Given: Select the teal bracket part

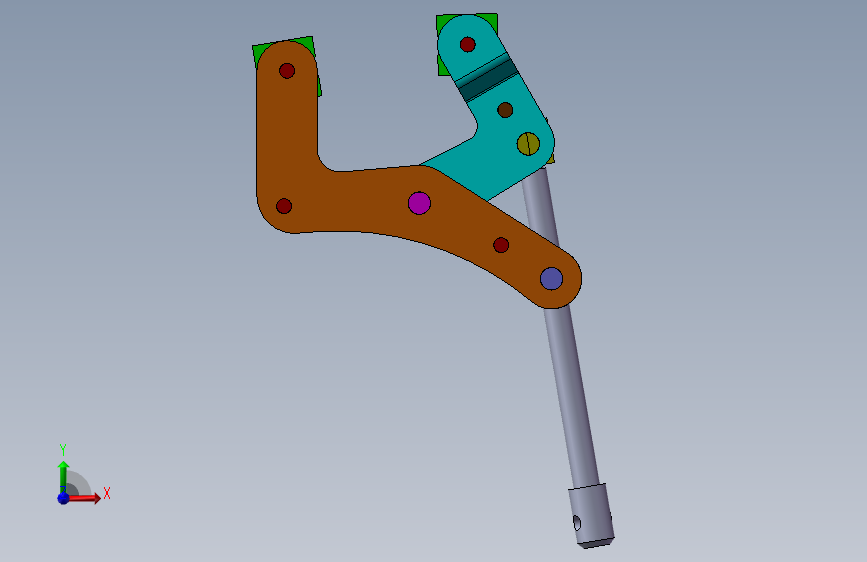Looking at the screenshot, I should [x=498, y=149].
